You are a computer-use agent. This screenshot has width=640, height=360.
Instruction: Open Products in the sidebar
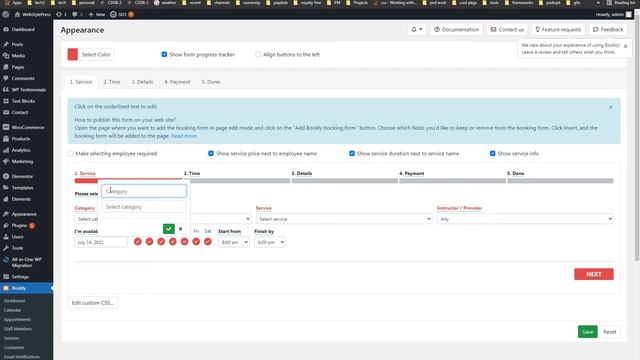21,139
